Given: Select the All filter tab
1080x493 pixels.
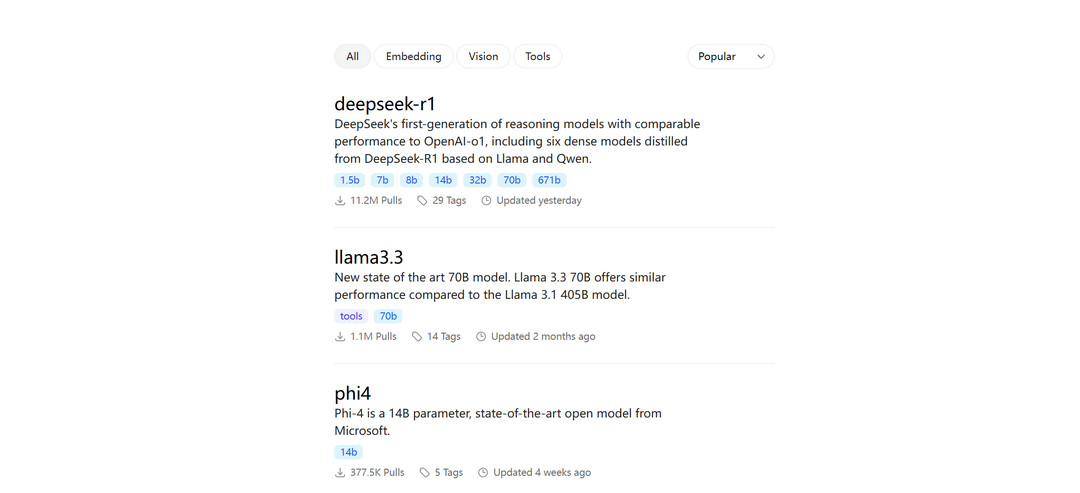Looking at the screenshot, I should (x=352, y=57).
